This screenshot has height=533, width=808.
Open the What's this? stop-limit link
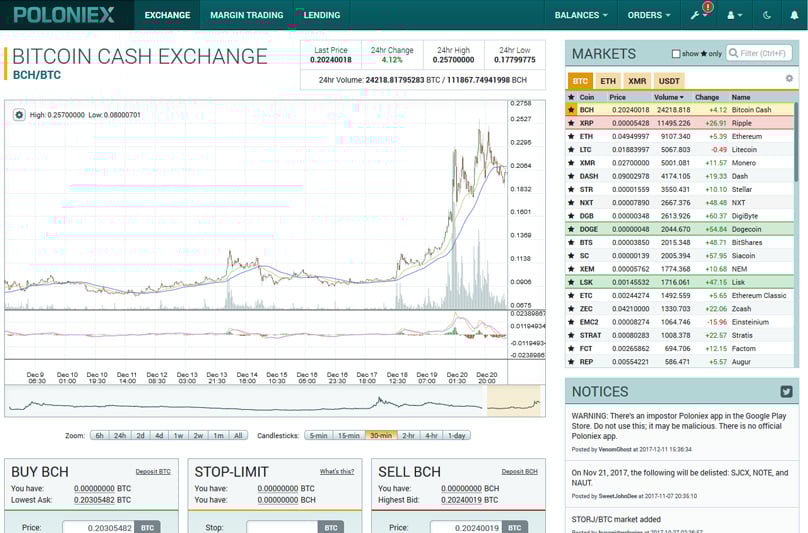(336, 471)
